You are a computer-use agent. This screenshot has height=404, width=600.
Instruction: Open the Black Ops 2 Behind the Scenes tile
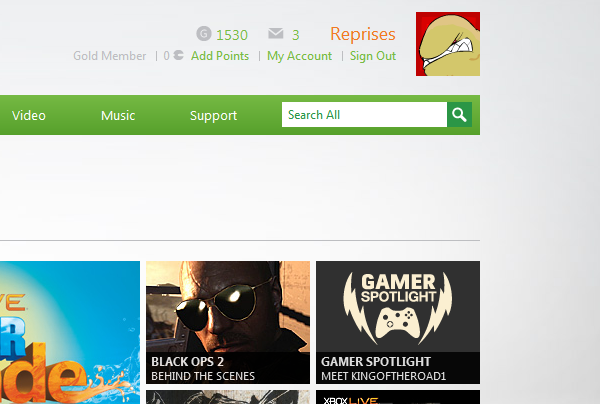click(228, 322)
